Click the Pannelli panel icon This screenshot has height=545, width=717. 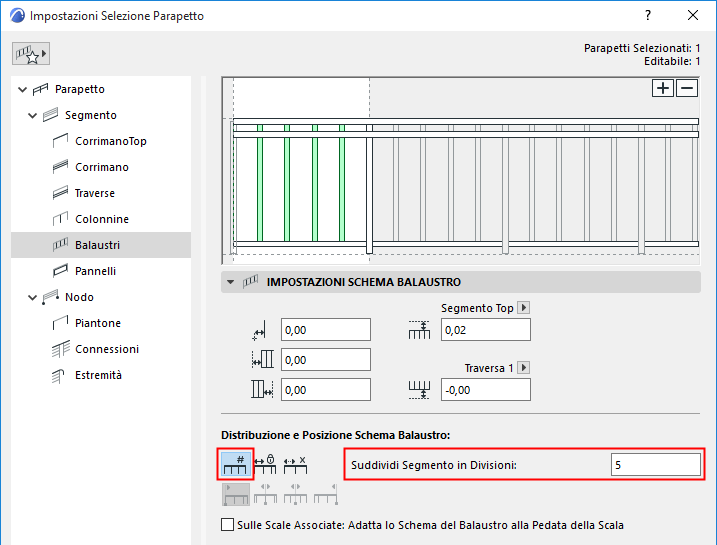60,271
